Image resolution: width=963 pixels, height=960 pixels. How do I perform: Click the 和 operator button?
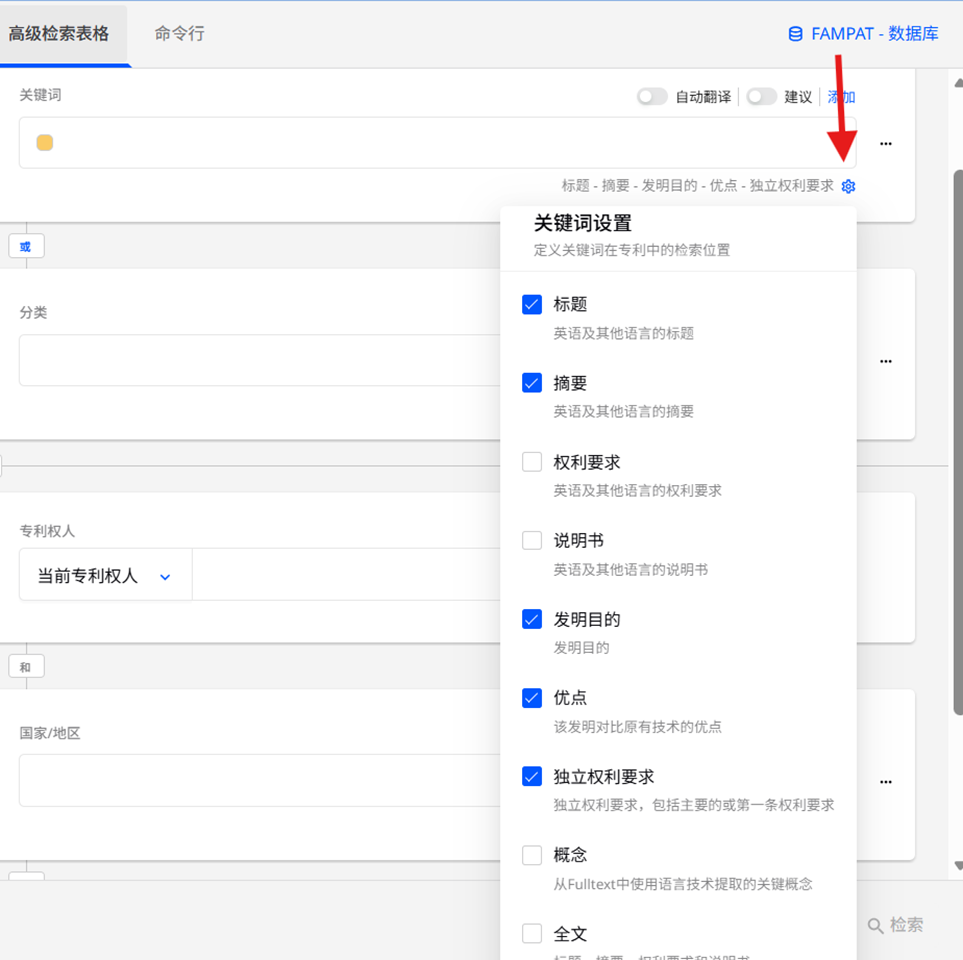tap(26, 667)
